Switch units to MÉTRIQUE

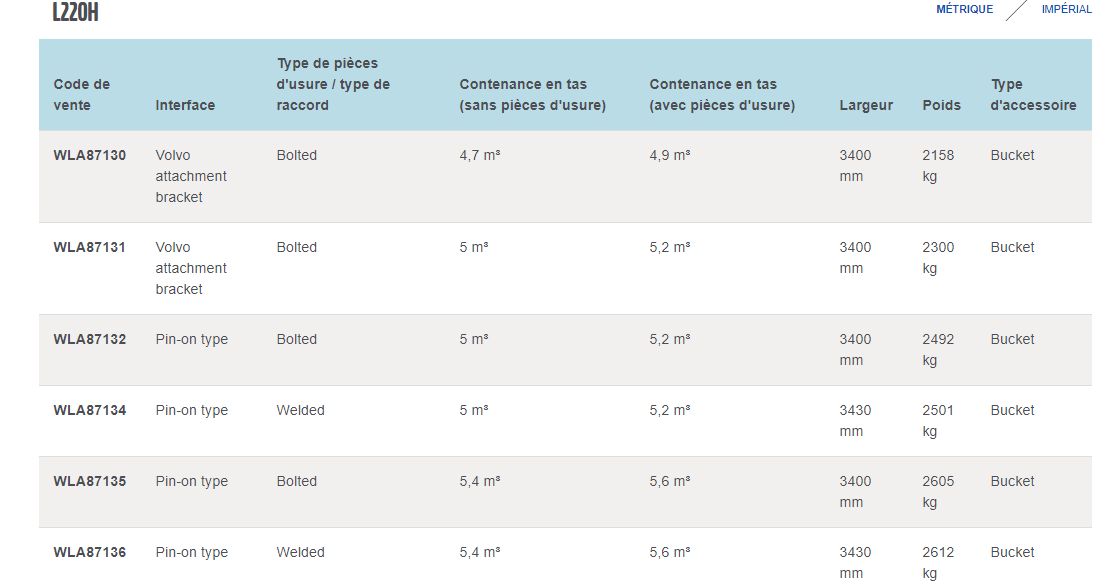click(964, 9)
